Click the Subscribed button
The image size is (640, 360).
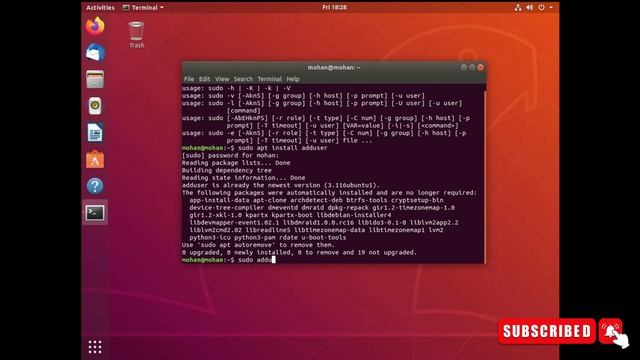547,331
